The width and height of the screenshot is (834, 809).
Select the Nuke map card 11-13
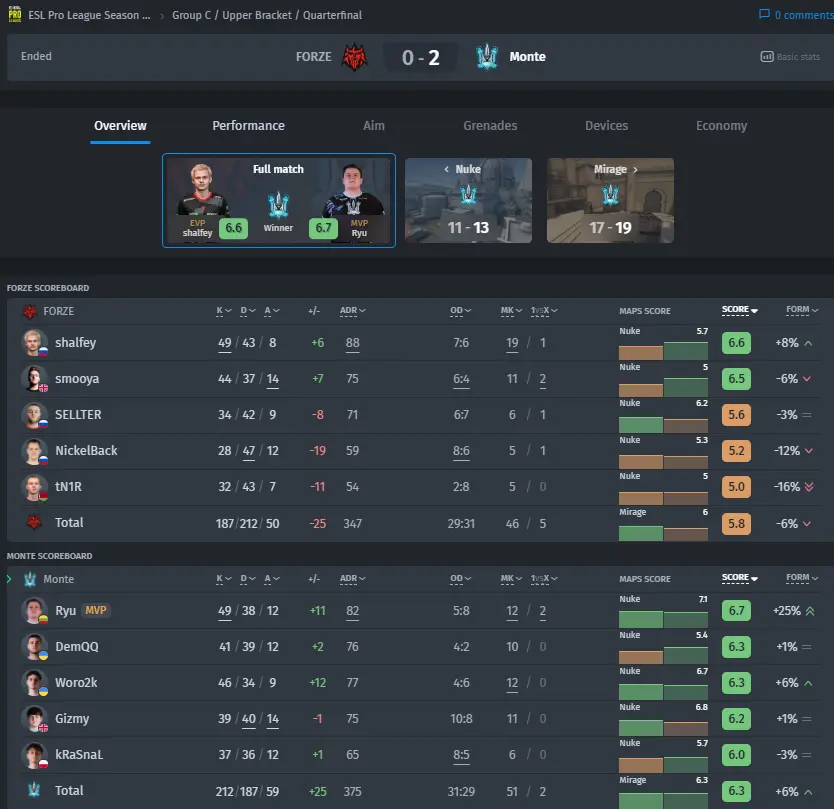(468, 201)
